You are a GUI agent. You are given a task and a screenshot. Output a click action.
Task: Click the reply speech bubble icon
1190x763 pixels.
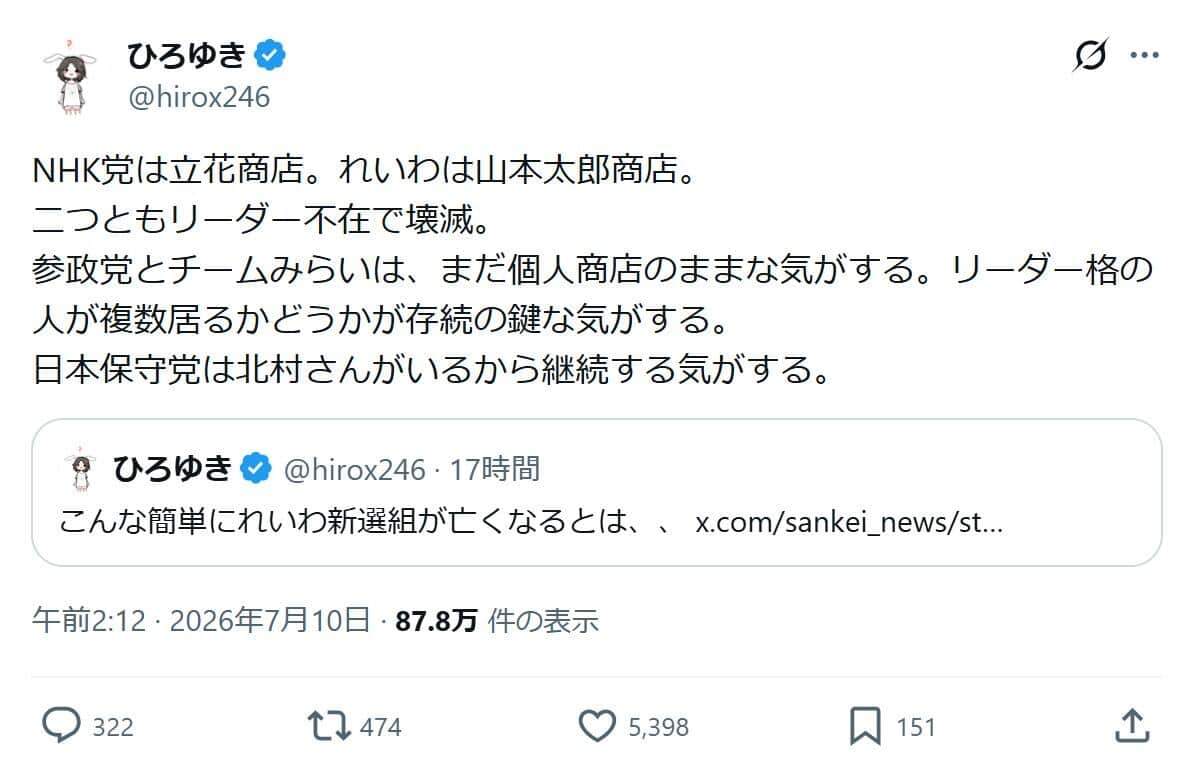coord(61,726)
